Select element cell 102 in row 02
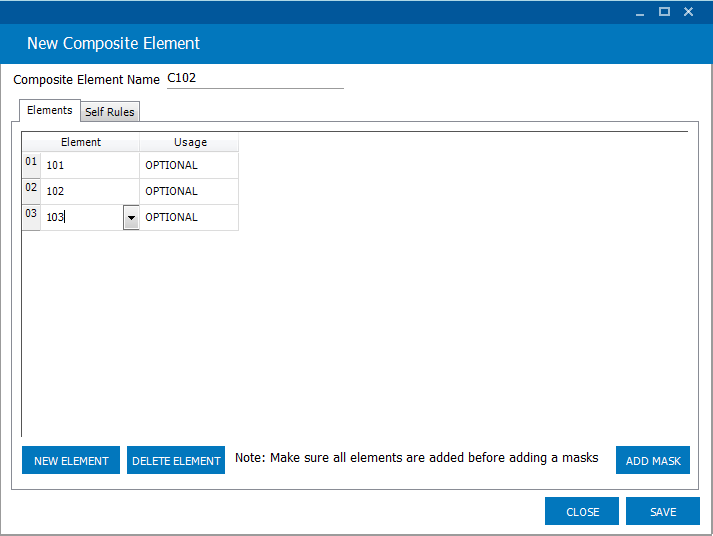Screen dimensions: 713x536 [90, 191]
